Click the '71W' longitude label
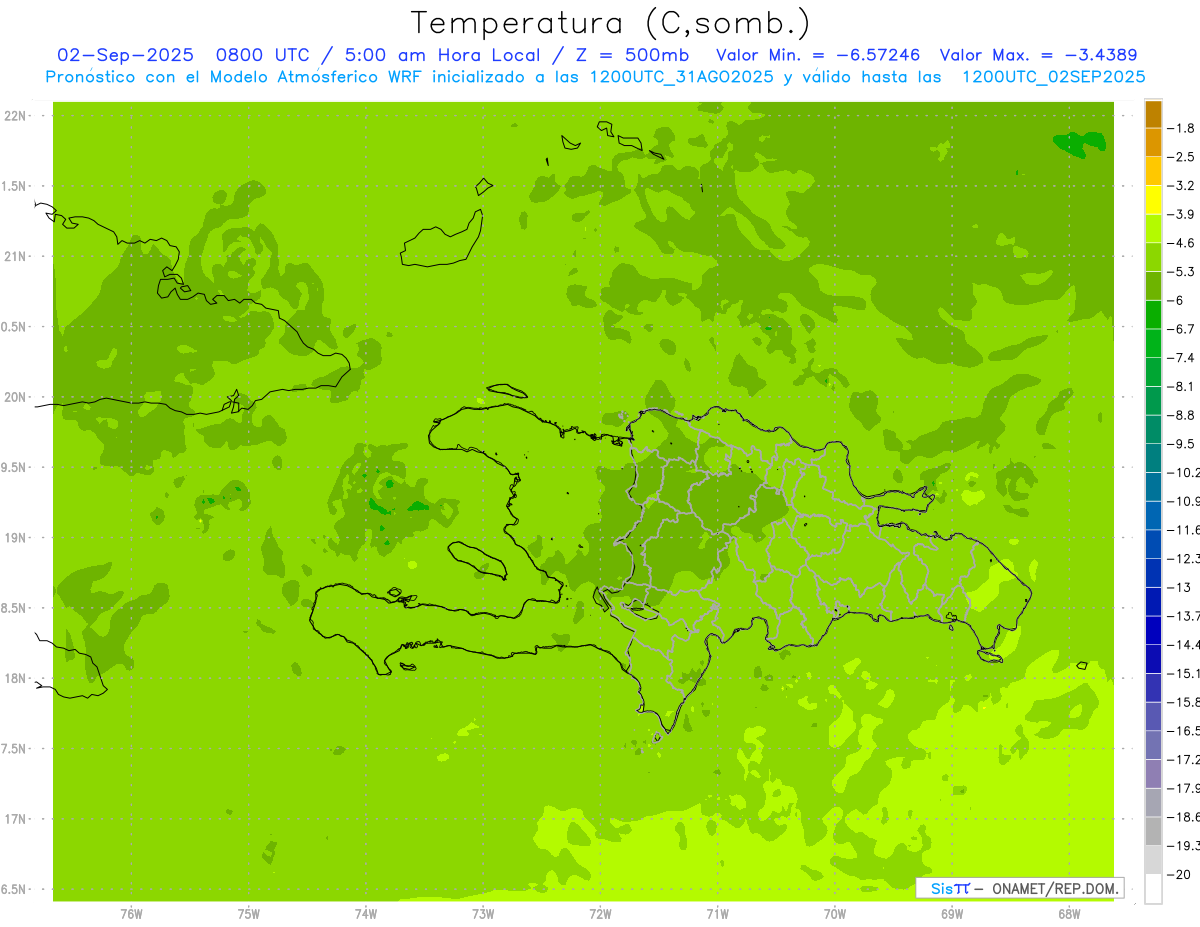 click(718, 914)
